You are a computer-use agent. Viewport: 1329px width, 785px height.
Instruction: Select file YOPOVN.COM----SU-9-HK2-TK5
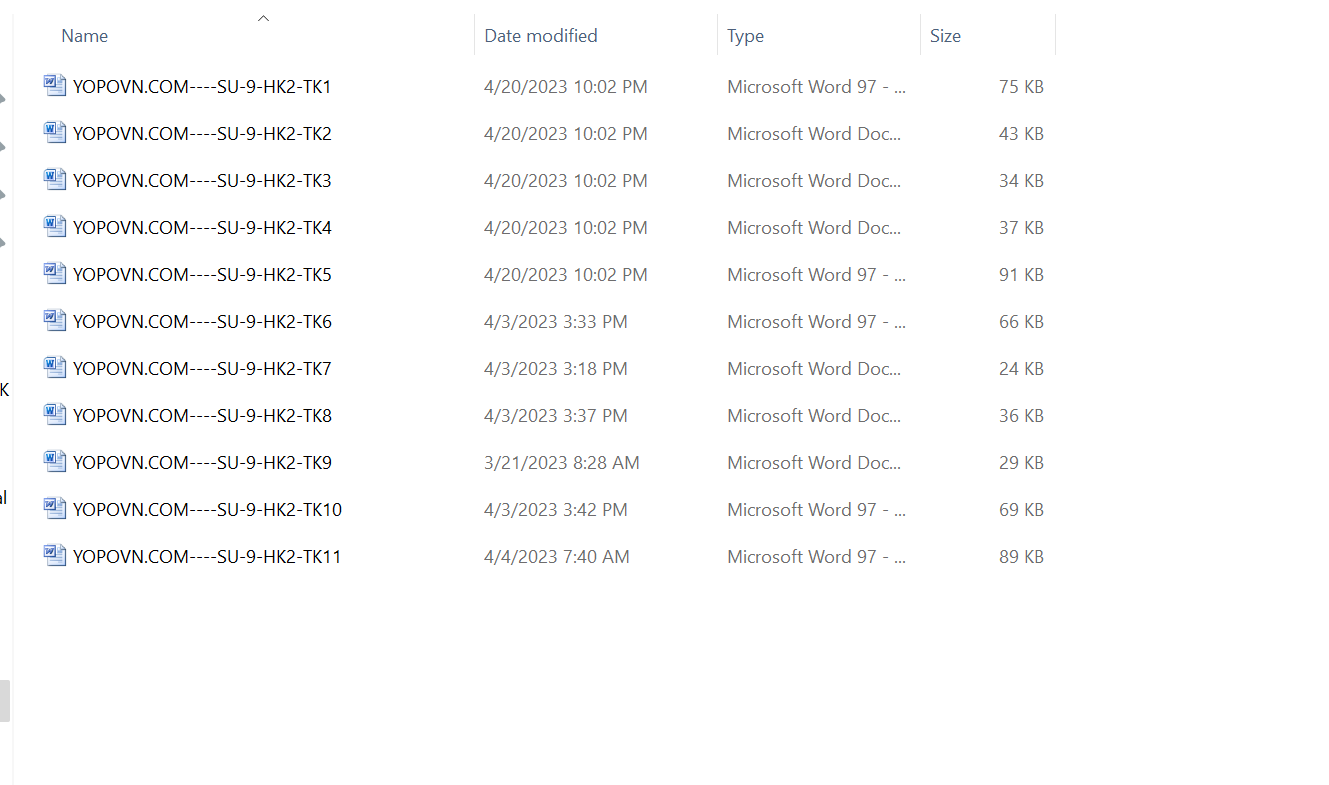pos(202,275)
